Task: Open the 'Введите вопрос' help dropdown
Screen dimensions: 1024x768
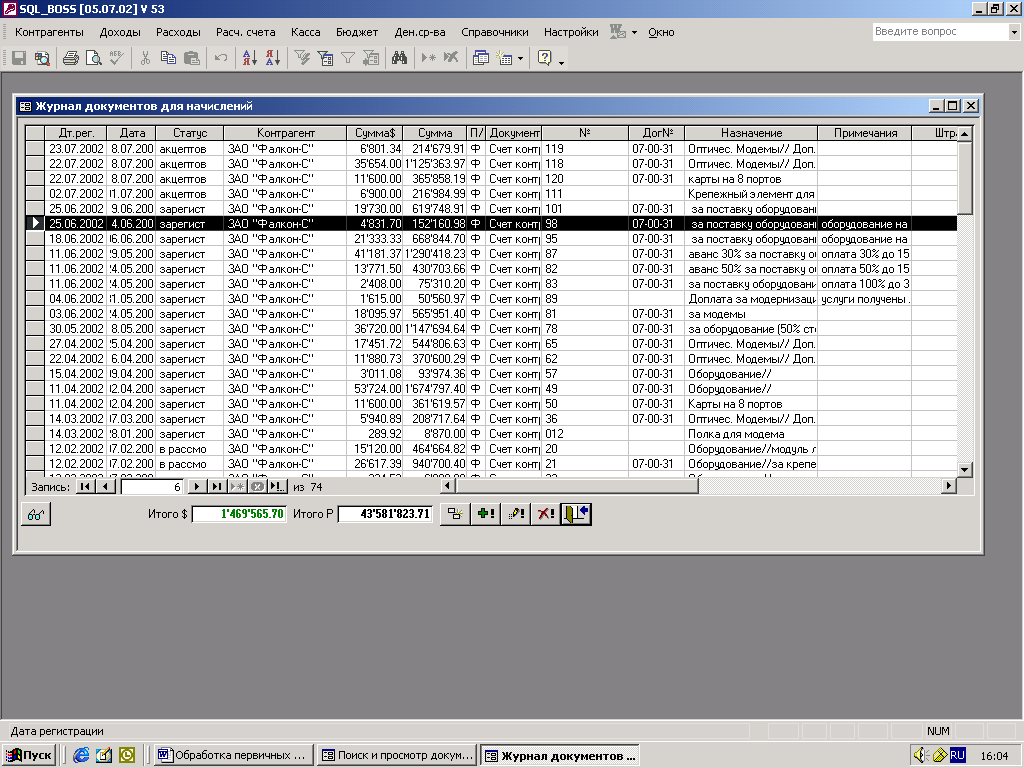Action: 1013,32
